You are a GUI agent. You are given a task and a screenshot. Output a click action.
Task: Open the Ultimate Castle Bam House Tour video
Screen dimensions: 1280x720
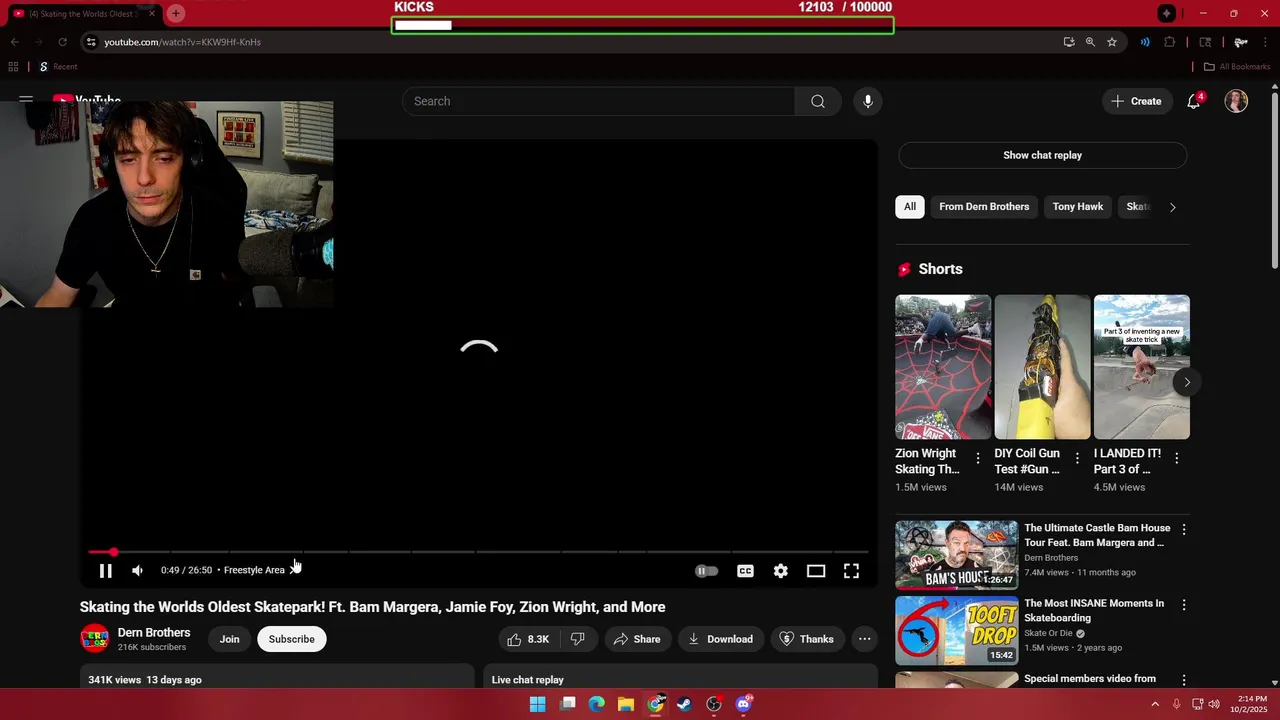tap(956, 555)
